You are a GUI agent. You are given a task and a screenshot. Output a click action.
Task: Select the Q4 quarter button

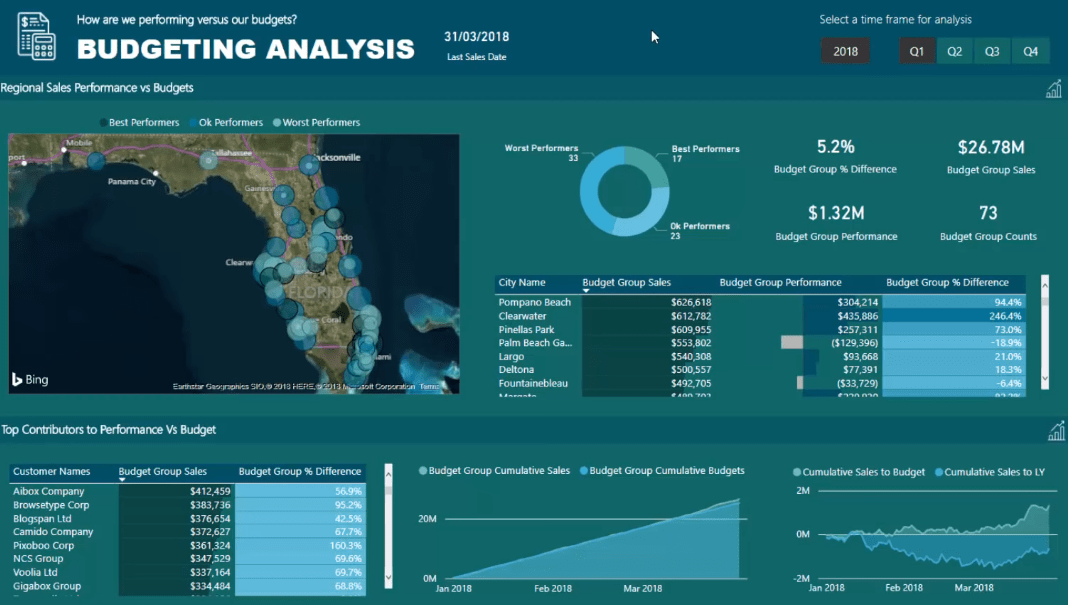[1030, 51]
